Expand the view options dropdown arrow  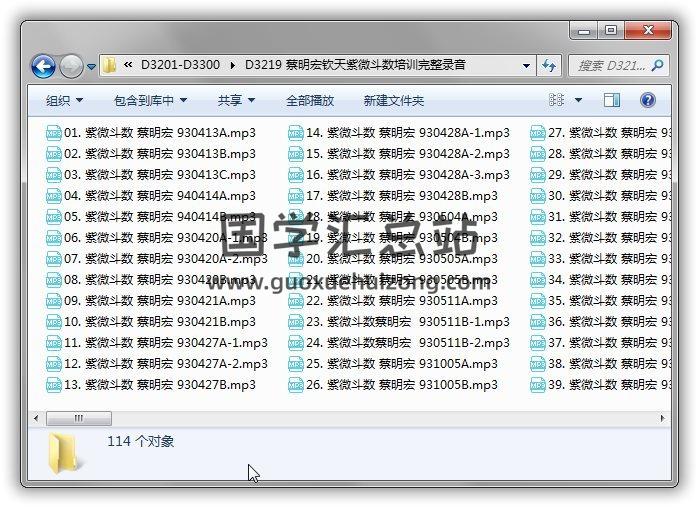pos(578,100)
